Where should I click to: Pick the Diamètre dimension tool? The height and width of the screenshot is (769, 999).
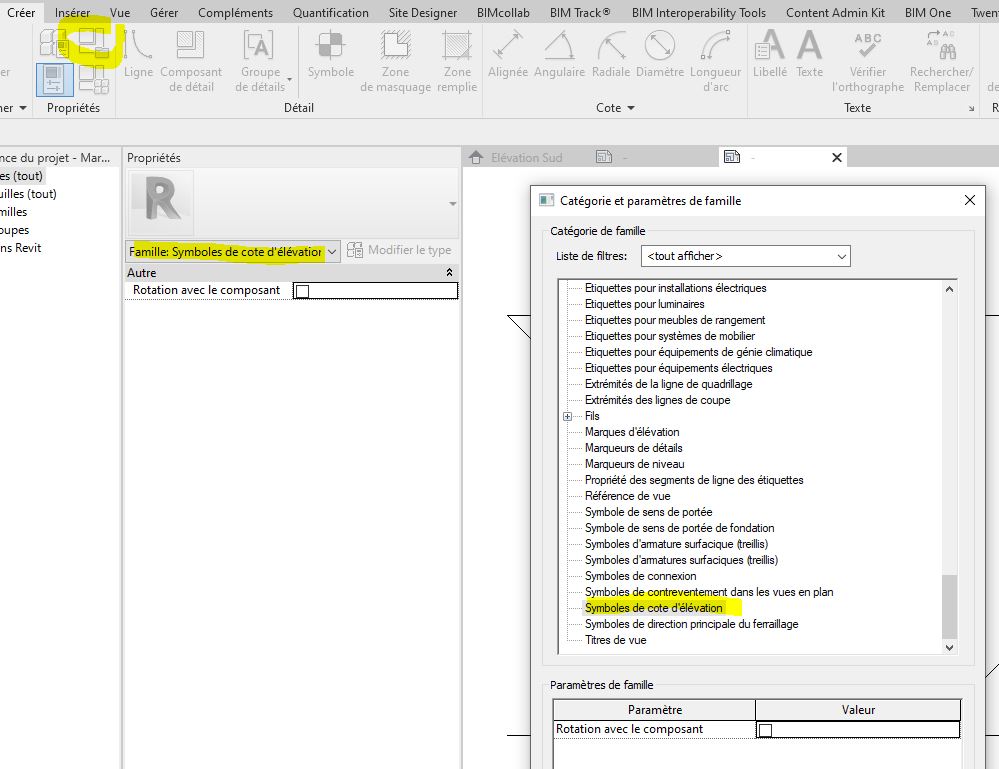(x=659, y=56)
